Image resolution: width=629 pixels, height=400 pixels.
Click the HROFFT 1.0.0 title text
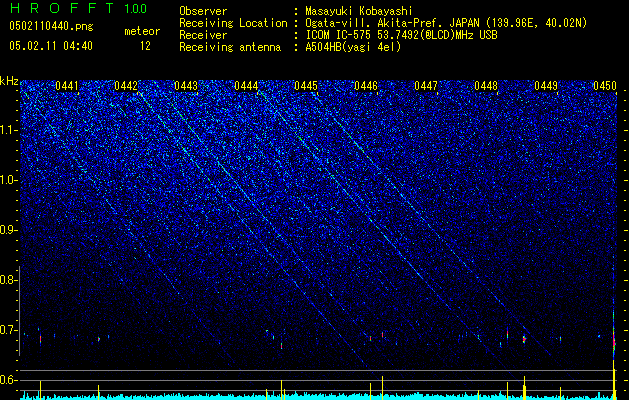point(78,8)
